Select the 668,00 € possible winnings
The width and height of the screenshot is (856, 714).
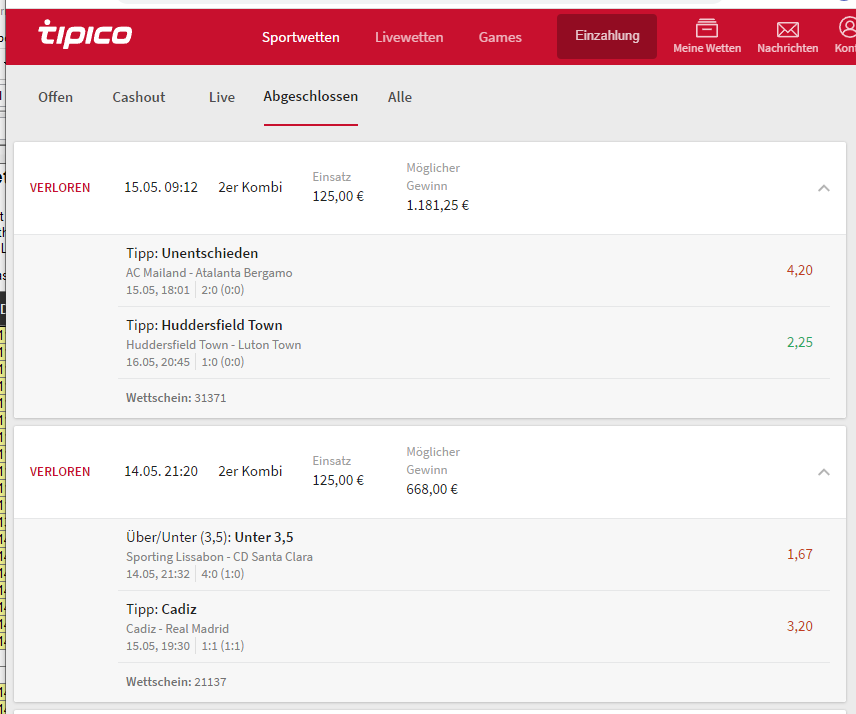[x=432, y=489]
